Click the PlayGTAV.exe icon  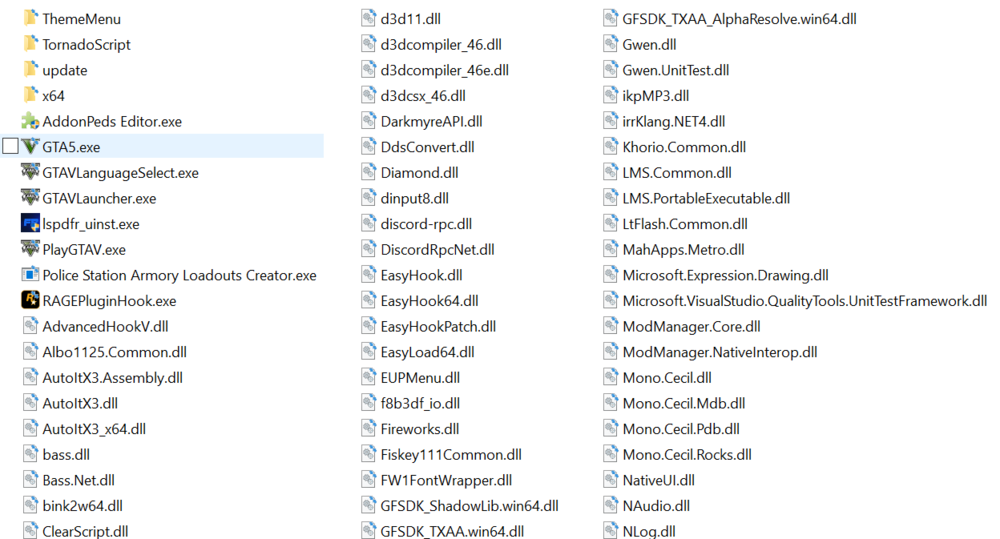click(x=30, y=249)
